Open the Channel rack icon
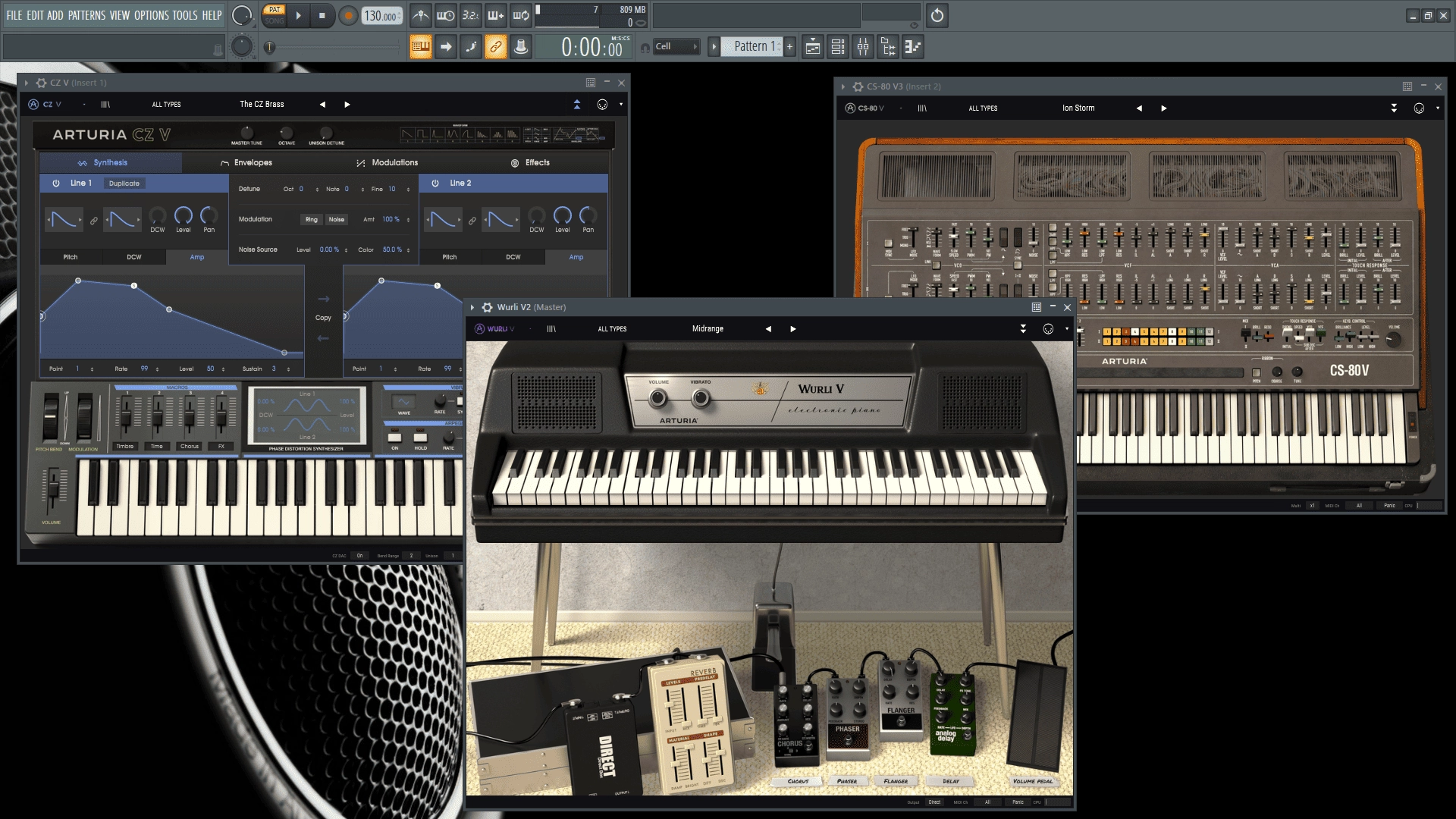This screenshot has width=1456, height=819. pyautogui.click(x=838, y=47)
